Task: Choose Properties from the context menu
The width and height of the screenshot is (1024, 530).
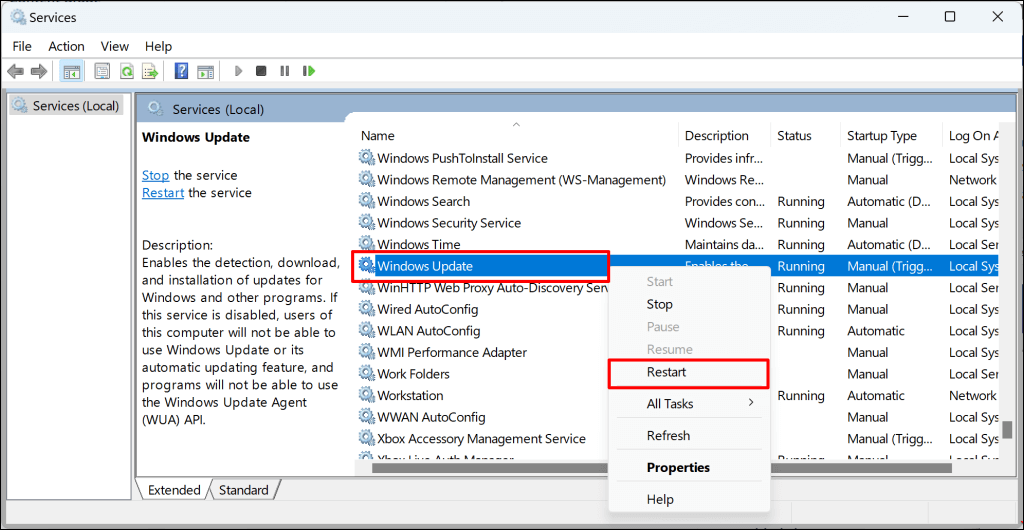Action: click(x=689, y=467)
